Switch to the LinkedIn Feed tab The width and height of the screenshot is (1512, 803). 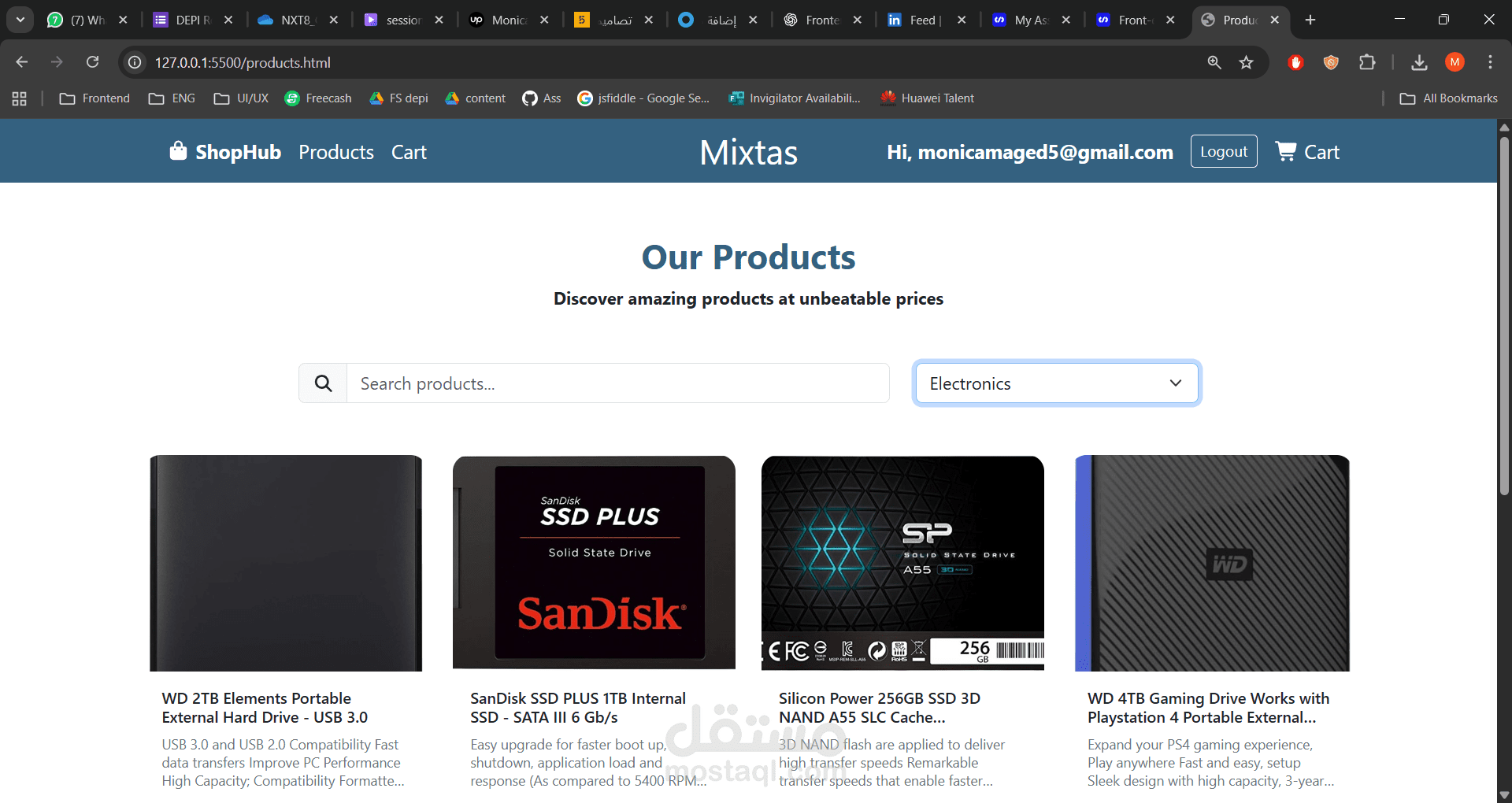pyautogui.click(x=915, y=20)
